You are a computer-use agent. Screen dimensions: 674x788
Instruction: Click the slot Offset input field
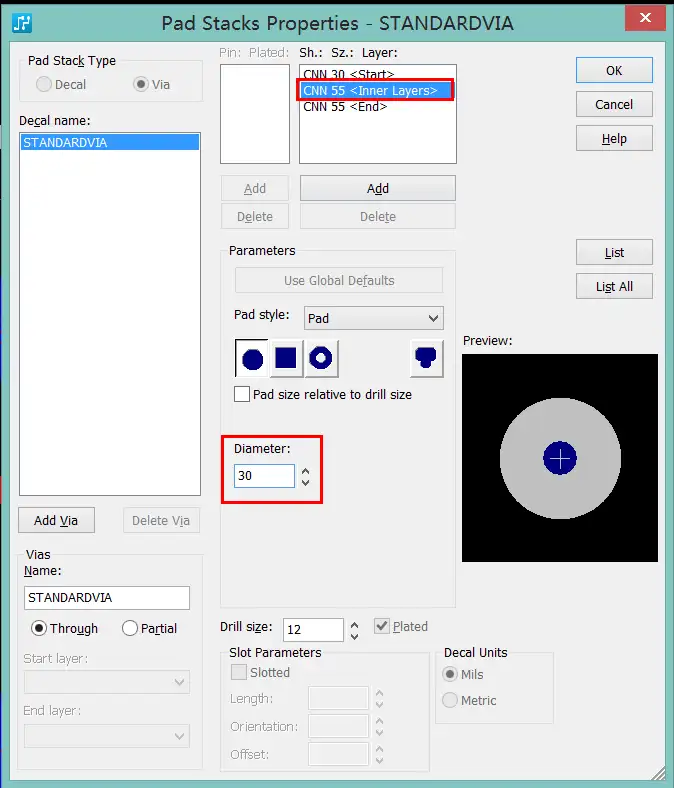[x=338, y=754]
